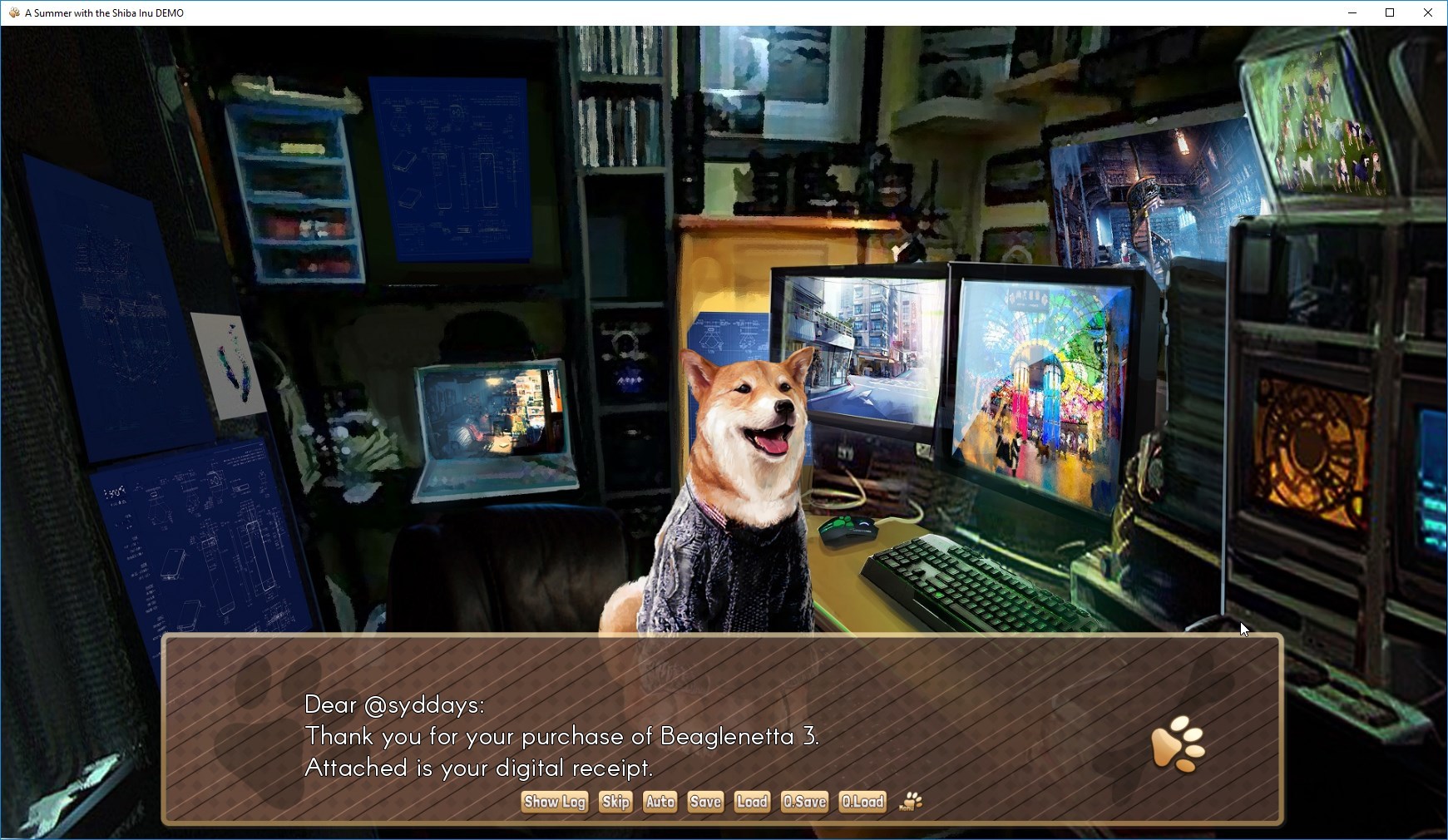Open the Show Log history

click(x=555, y=802)
